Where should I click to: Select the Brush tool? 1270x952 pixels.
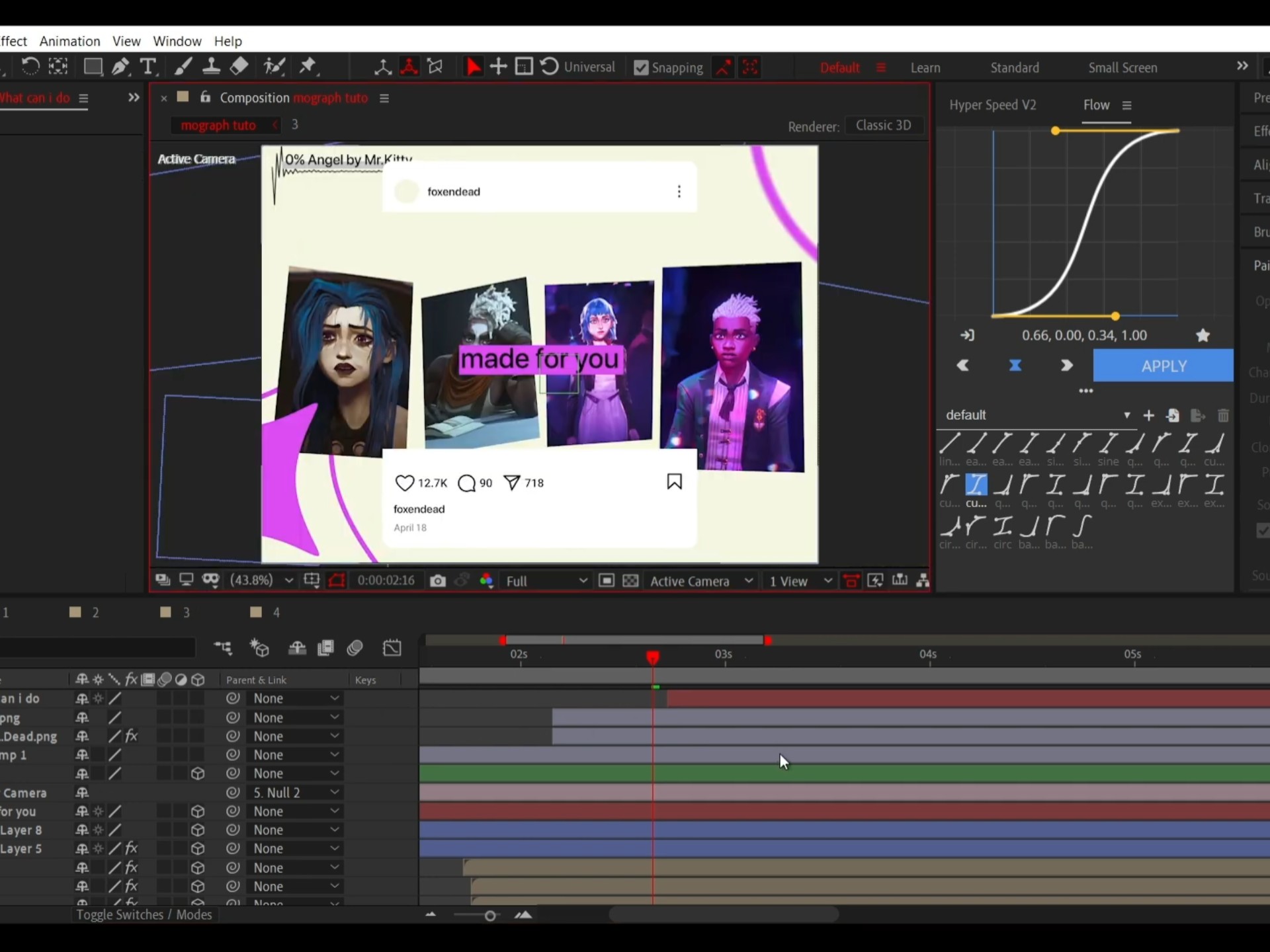[x=183, y=66]
